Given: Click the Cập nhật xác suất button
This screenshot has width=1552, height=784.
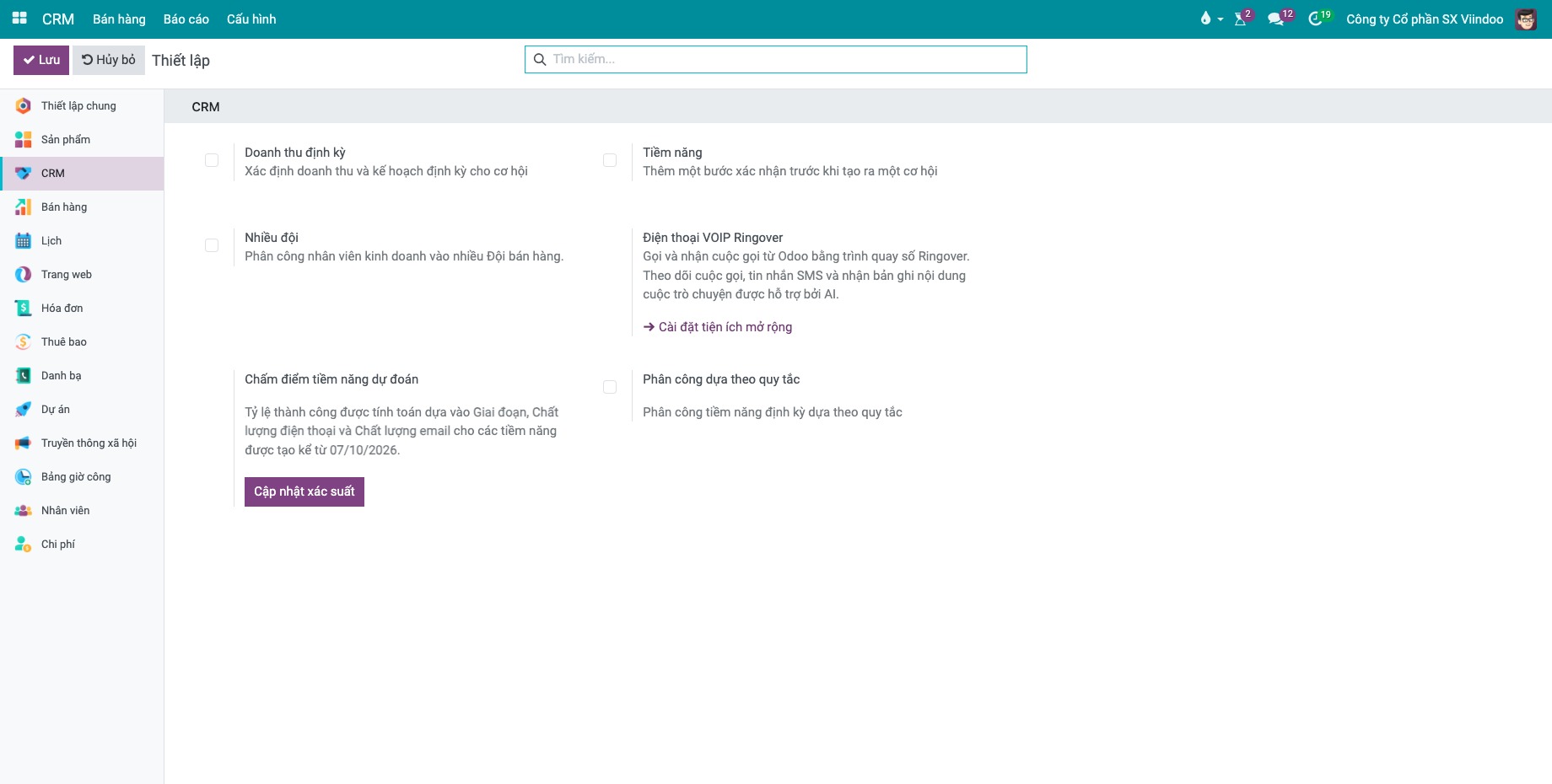Looking at the screenshot, I should [304, 491].
